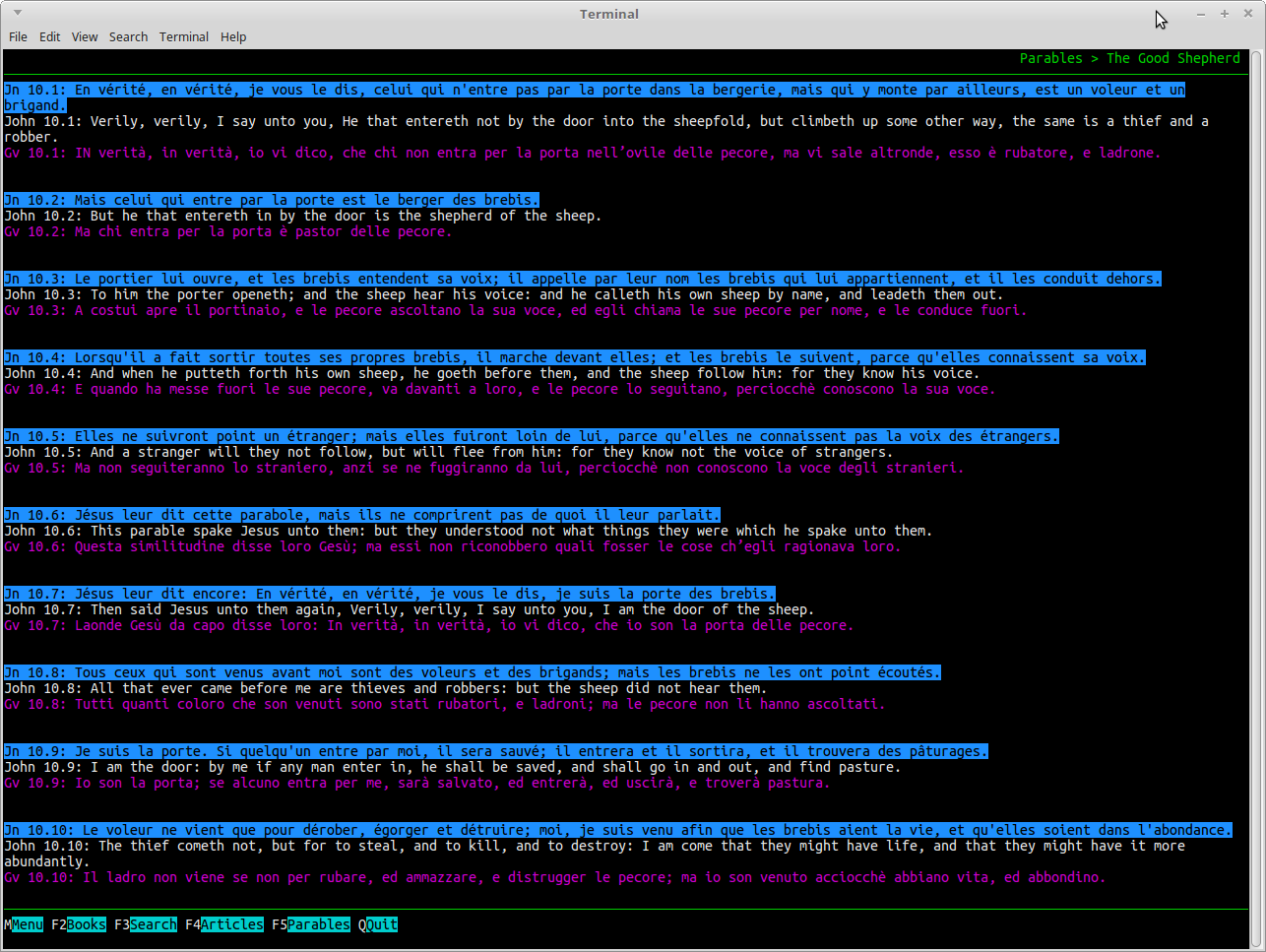
Task: Select the F3 Search button in bottom bar
Action: click(146, 924)
